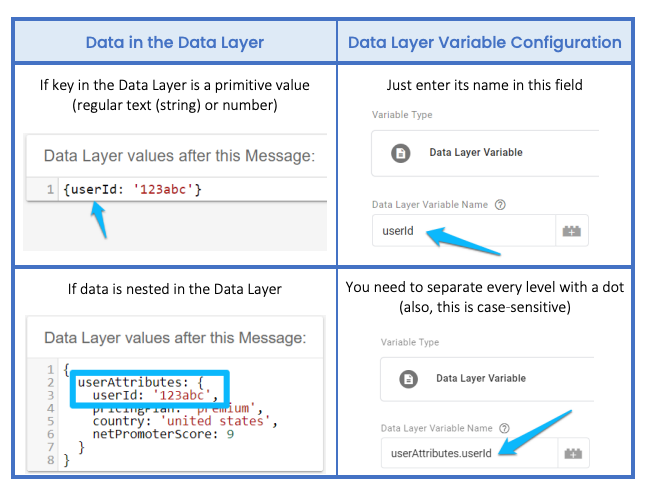Click the netPromoterScore: 9 code line
The width and height of the screenshot is (659, 496).
pos(163,434)
